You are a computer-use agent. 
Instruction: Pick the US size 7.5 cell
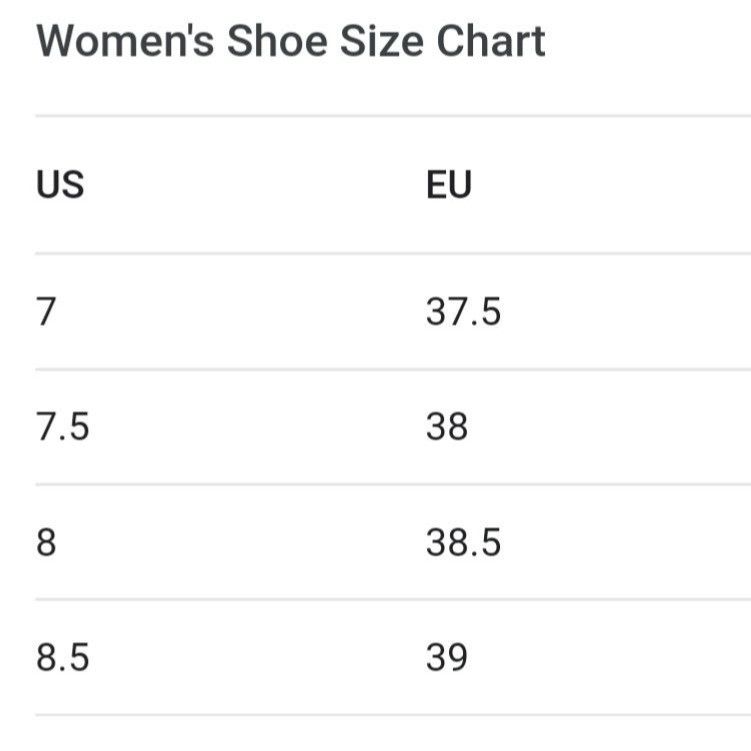pos(63,426)
